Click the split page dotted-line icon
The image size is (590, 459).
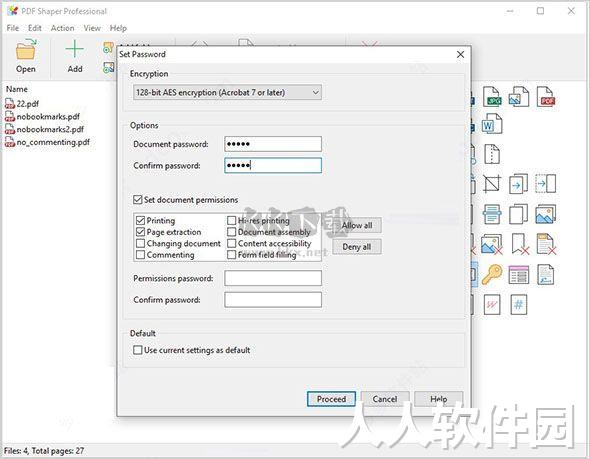pyautogui.click(x=492, y=154)
